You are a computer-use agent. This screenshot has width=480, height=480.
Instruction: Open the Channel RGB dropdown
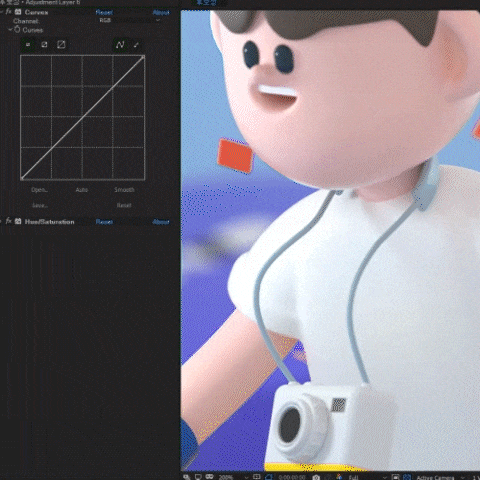point(129,20)
